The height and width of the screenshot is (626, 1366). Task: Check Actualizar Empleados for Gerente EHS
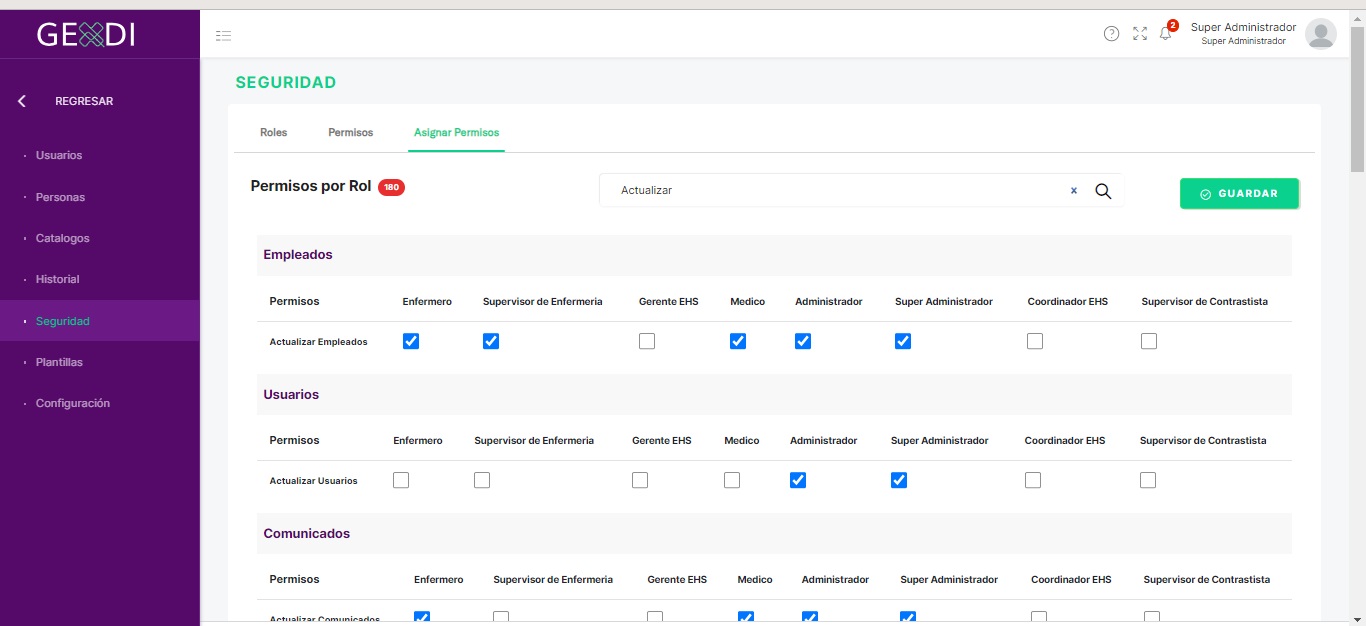[x=647, y=341]
